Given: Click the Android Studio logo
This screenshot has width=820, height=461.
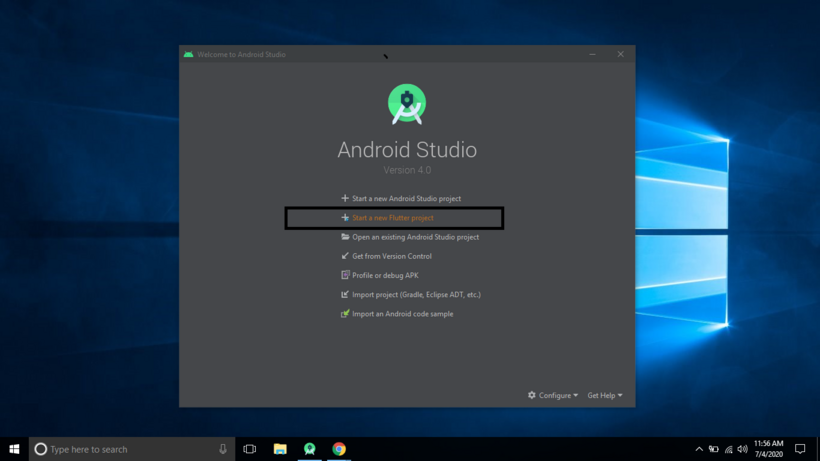Looking at the screenshot, I should click(407, 105).
